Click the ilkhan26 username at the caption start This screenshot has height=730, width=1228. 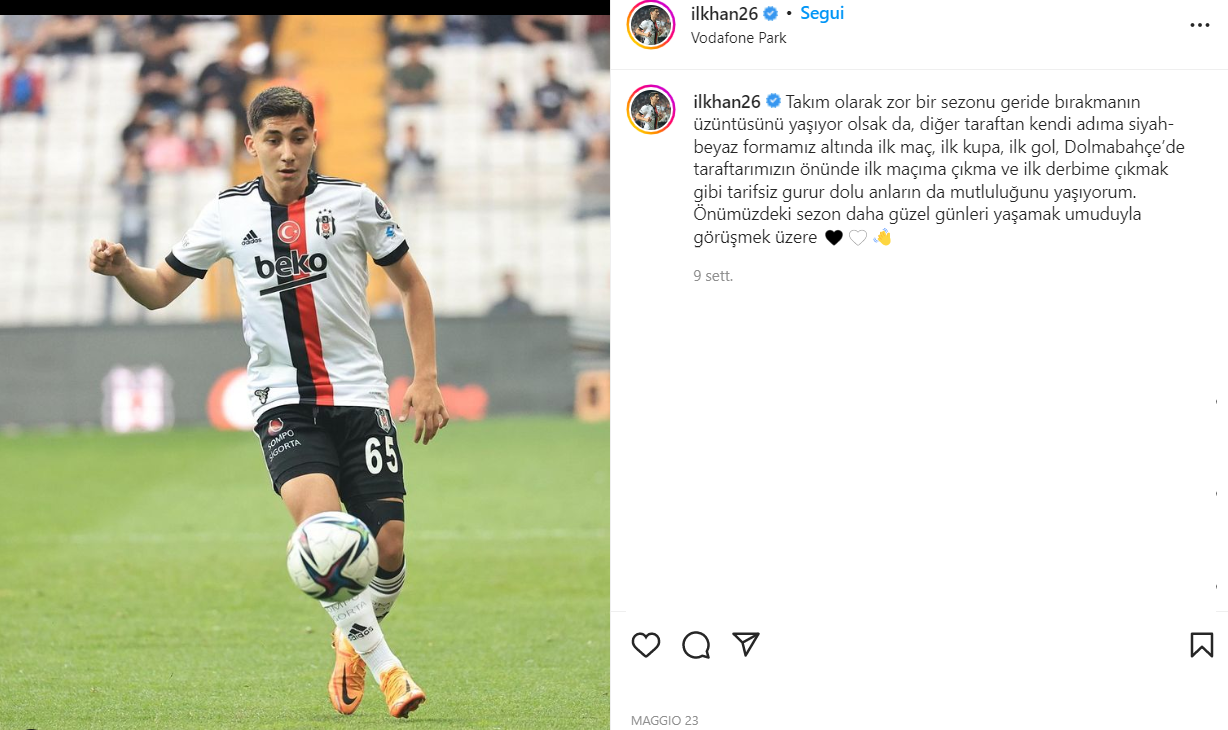pos(727,101)
